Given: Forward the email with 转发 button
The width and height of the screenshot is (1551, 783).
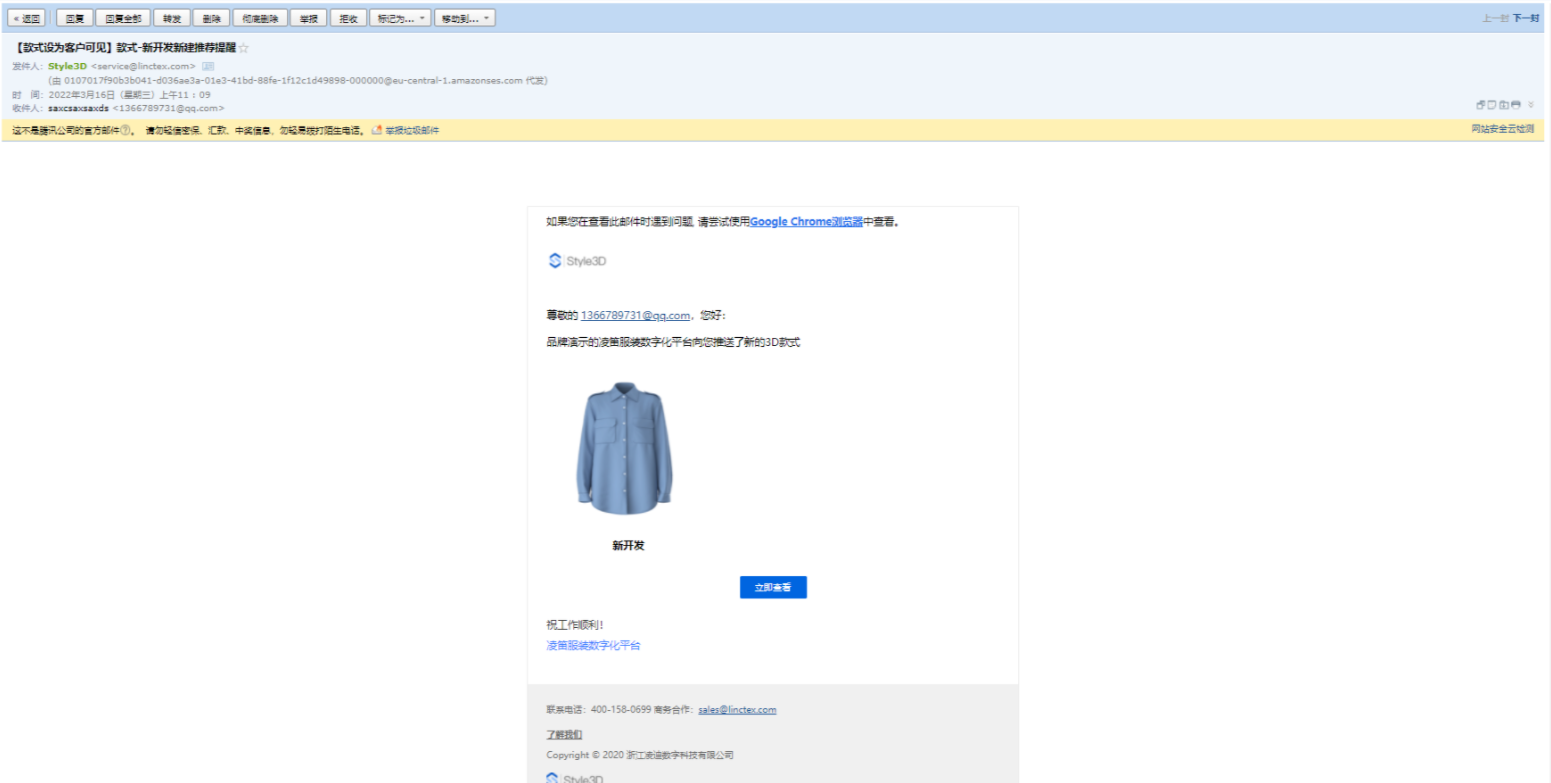Looking at the screenshot, I should tap(172, 18).
